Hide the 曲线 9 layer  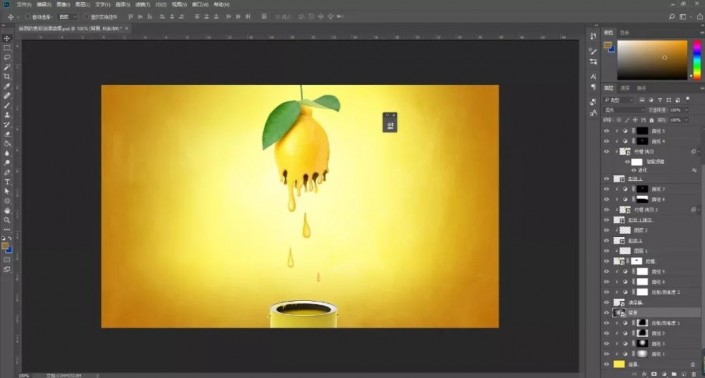click(607, 271)
